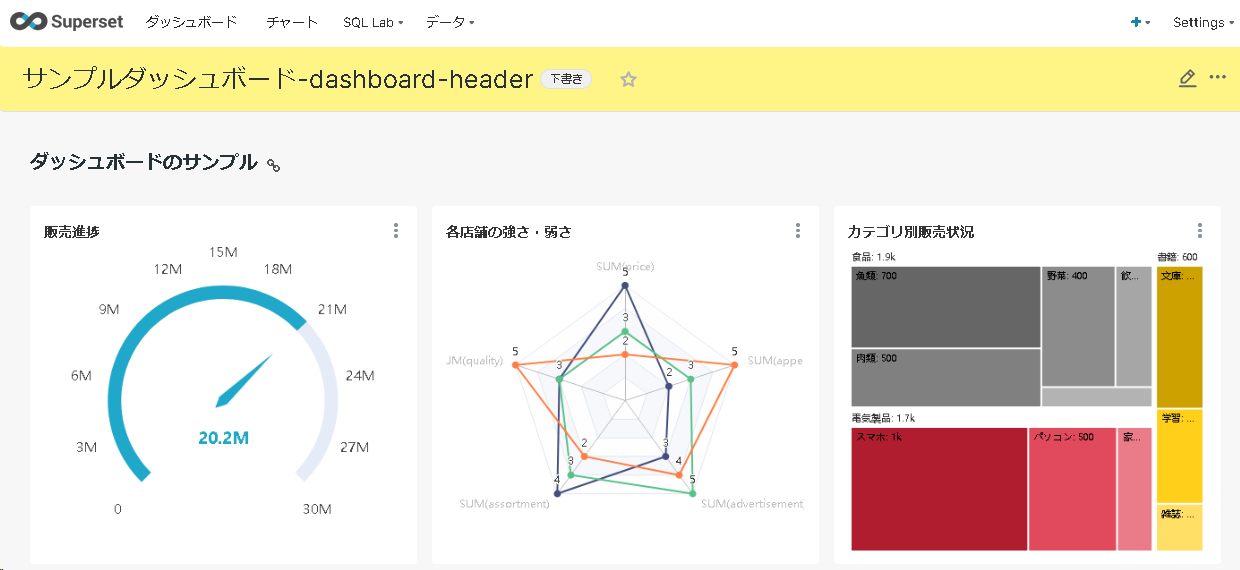Click the 食品: 1.9k treemap group label
This screenshot has height=570, width=1240.
(873, 258)
